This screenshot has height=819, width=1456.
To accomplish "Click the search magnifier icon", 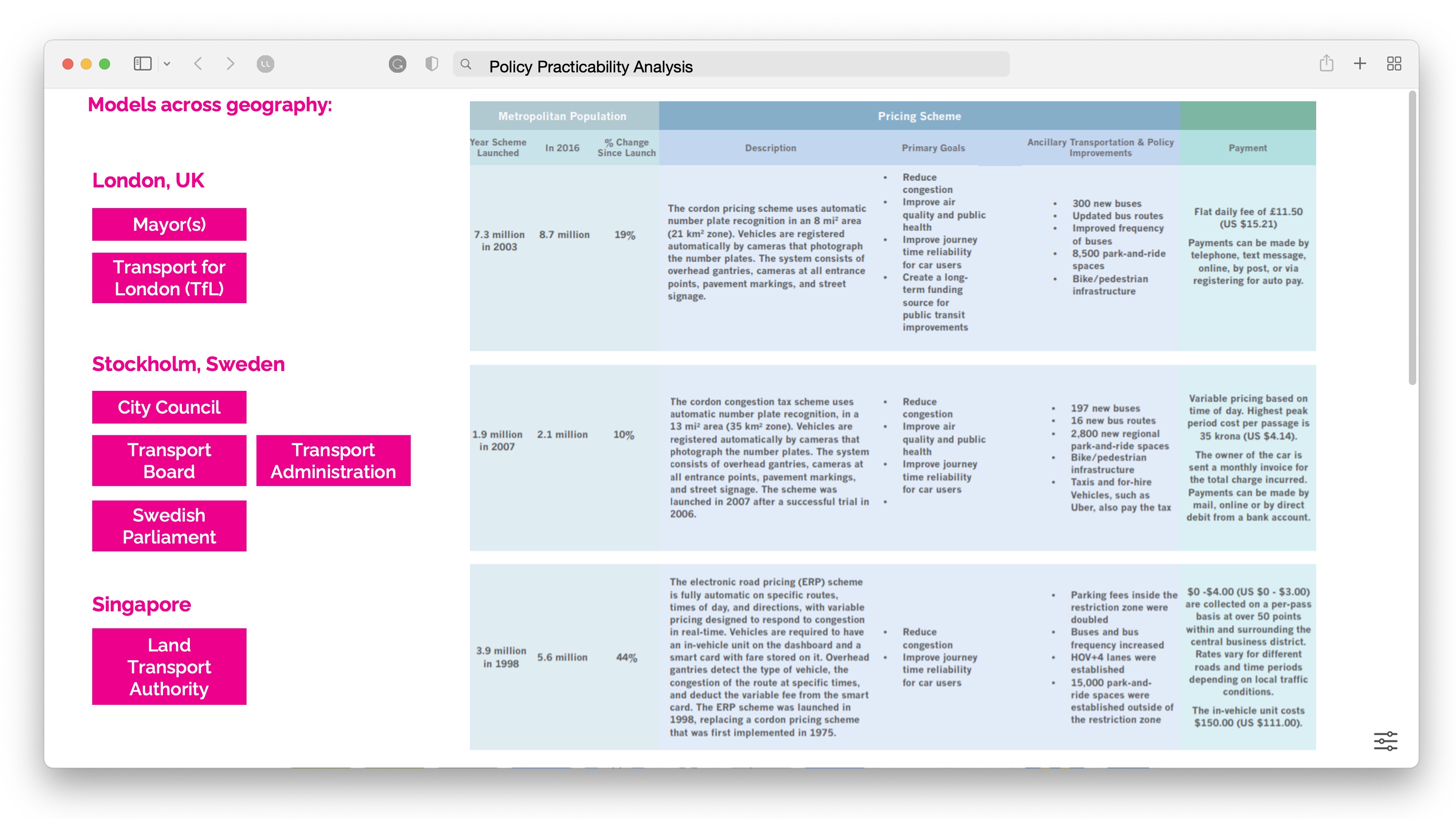I will point(466,65).
